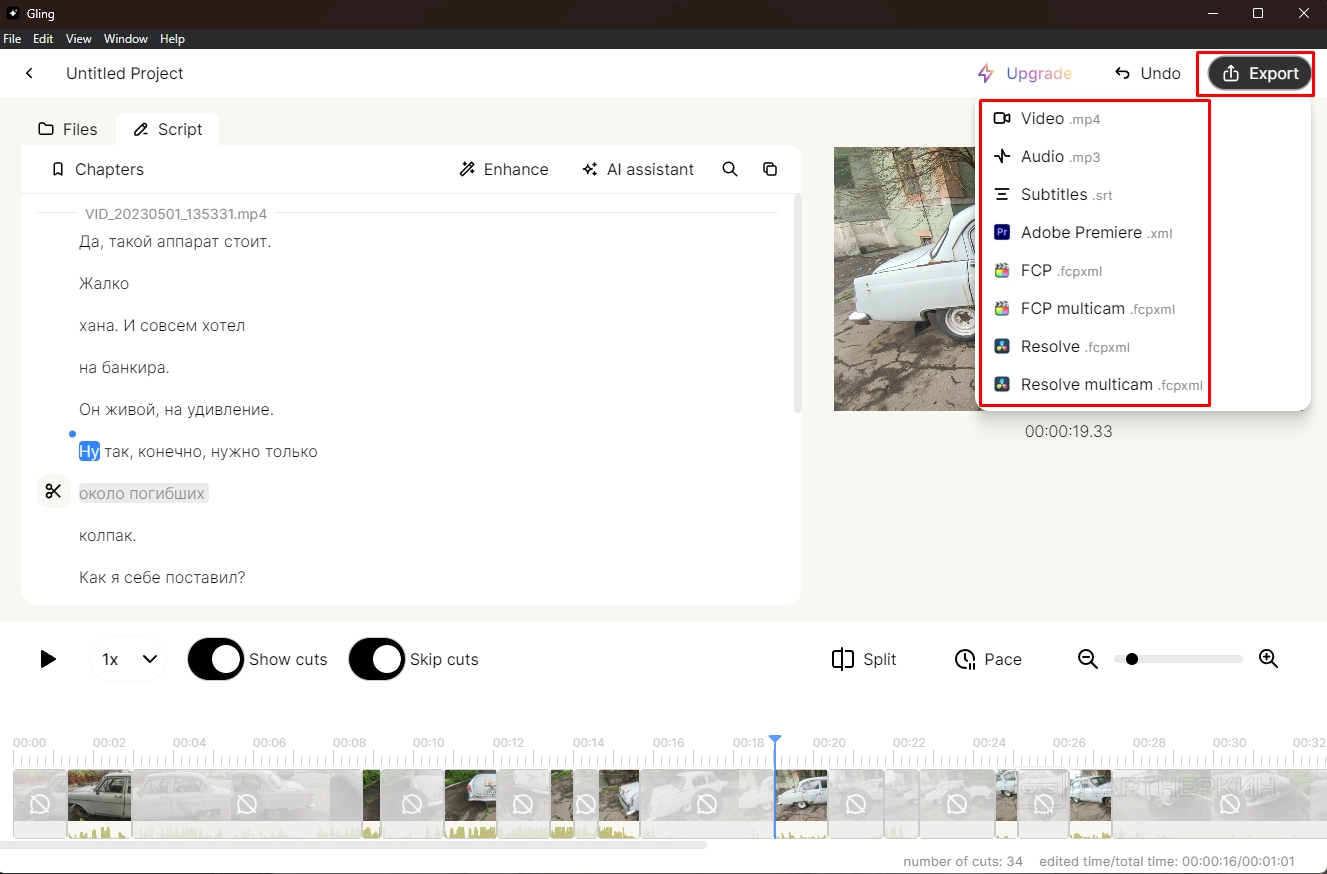Open the Chapters panel
The image size is (1327, 874).
click(98, 169)
